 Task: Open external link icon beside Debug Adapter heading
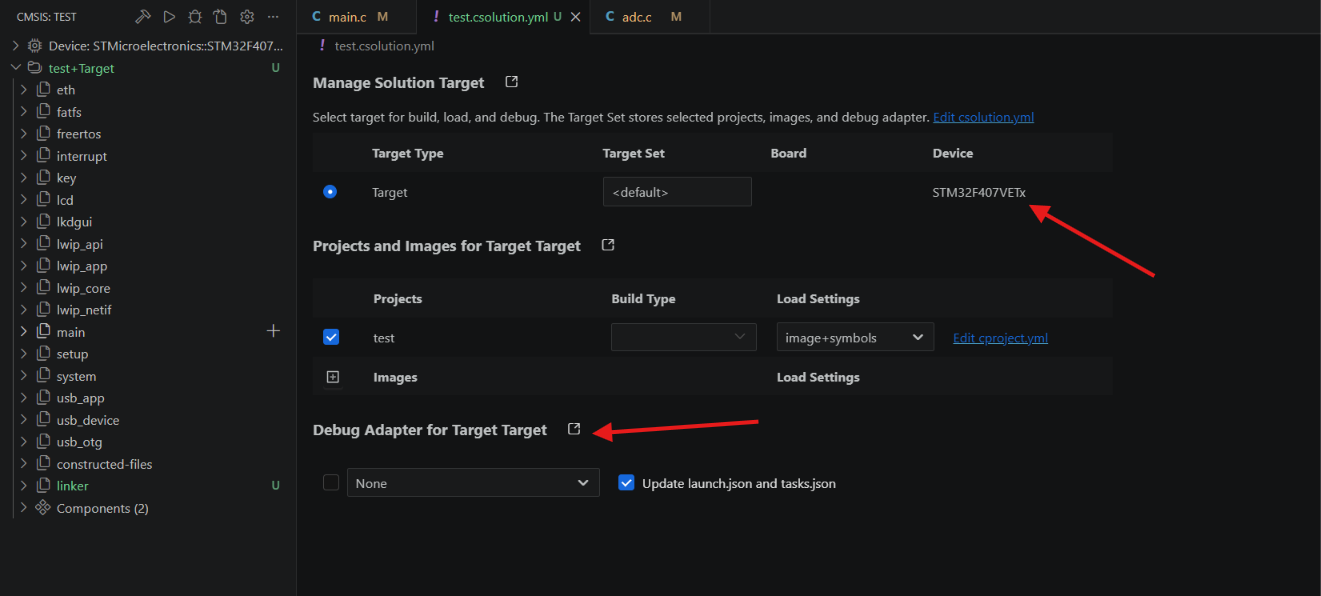click(574, 429)
